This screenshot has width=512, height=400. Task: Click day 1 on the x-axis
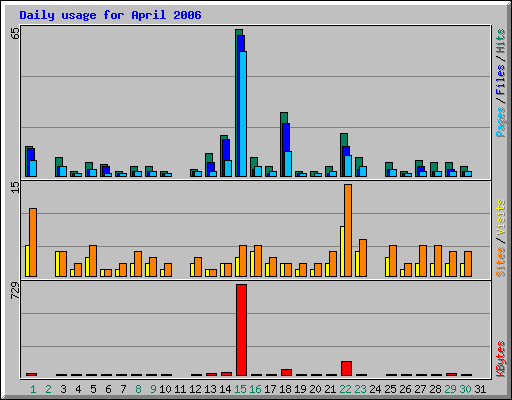click(33, 389)
